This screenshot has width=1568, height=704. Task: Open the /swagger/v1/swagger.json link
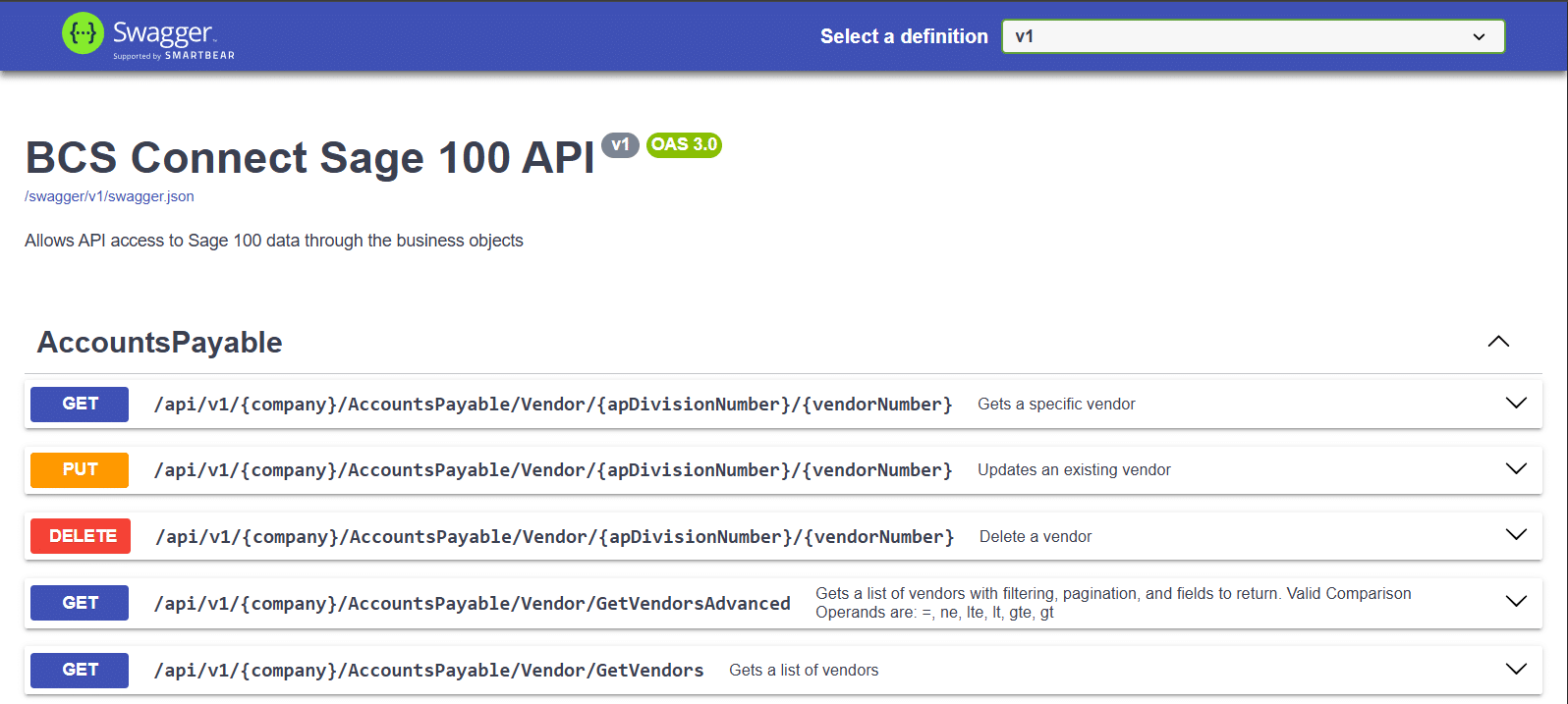click(x=109, y=196)
